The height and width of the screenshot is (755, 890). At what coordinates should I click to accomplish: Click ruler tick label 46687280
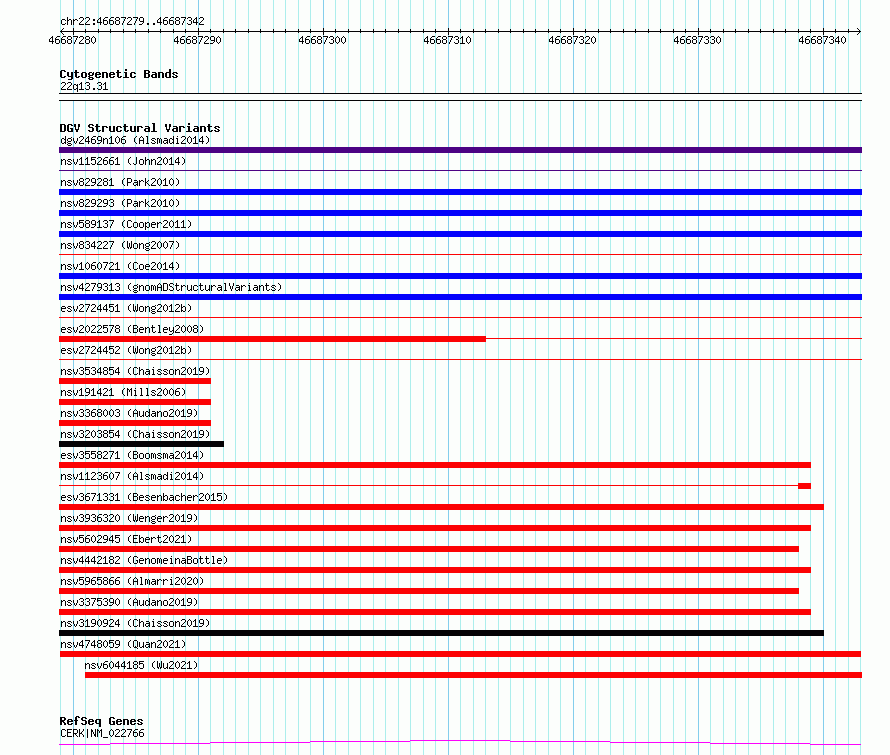click(73, 40)
